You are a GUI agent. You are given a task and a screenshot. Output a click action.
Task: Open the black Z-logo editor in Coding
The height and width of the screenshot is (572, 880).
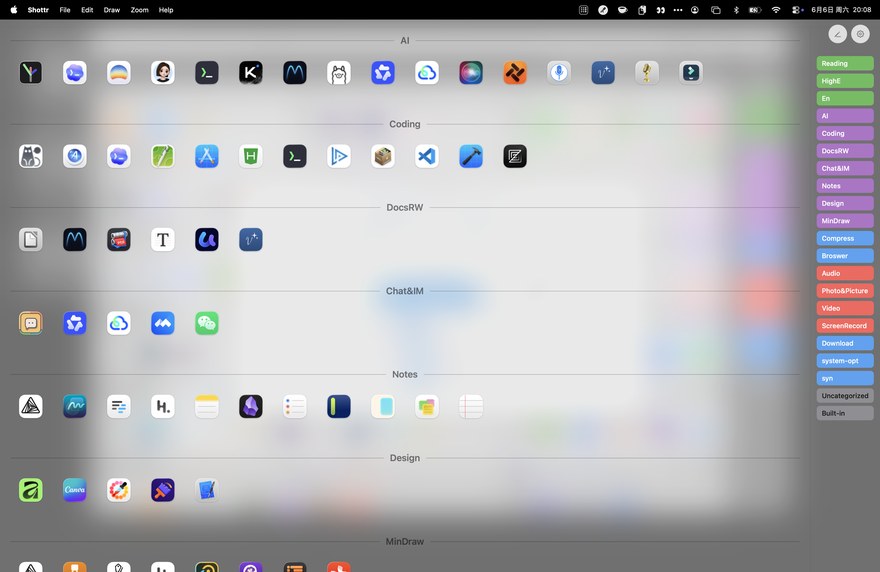515,156
